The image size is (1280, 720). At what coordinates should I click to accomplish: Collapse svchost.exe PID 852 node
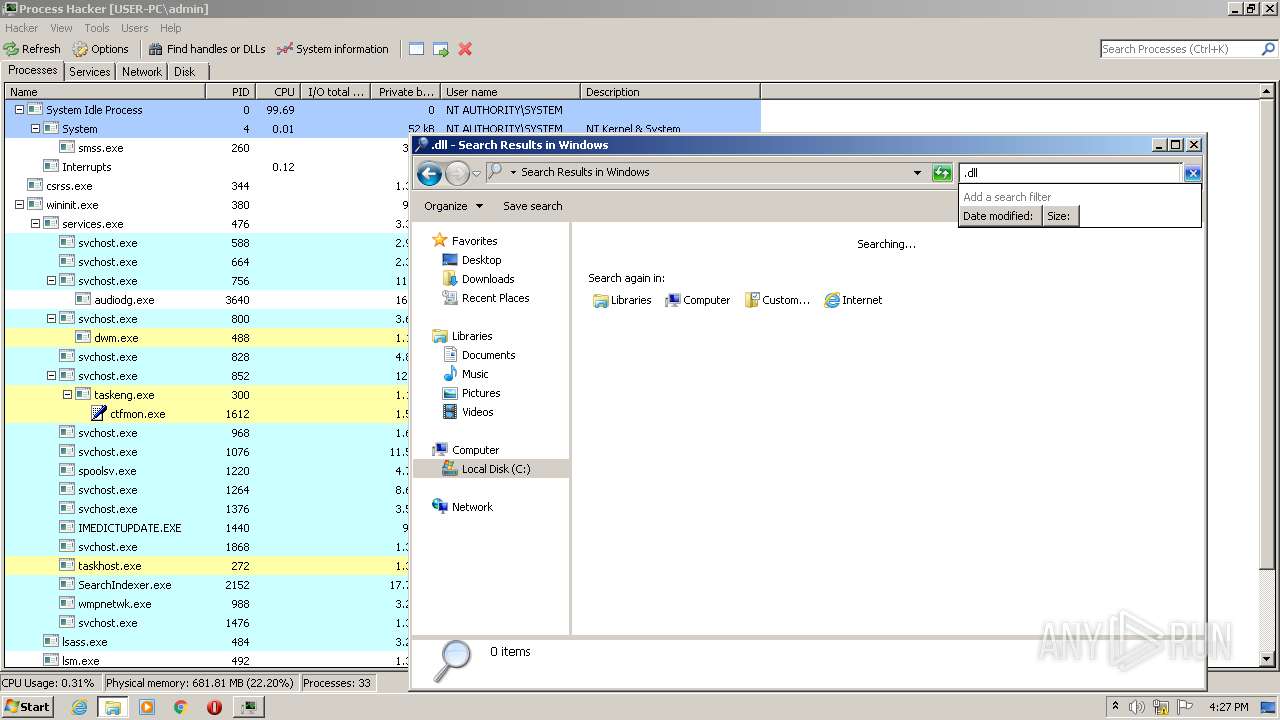coord(51,376)
